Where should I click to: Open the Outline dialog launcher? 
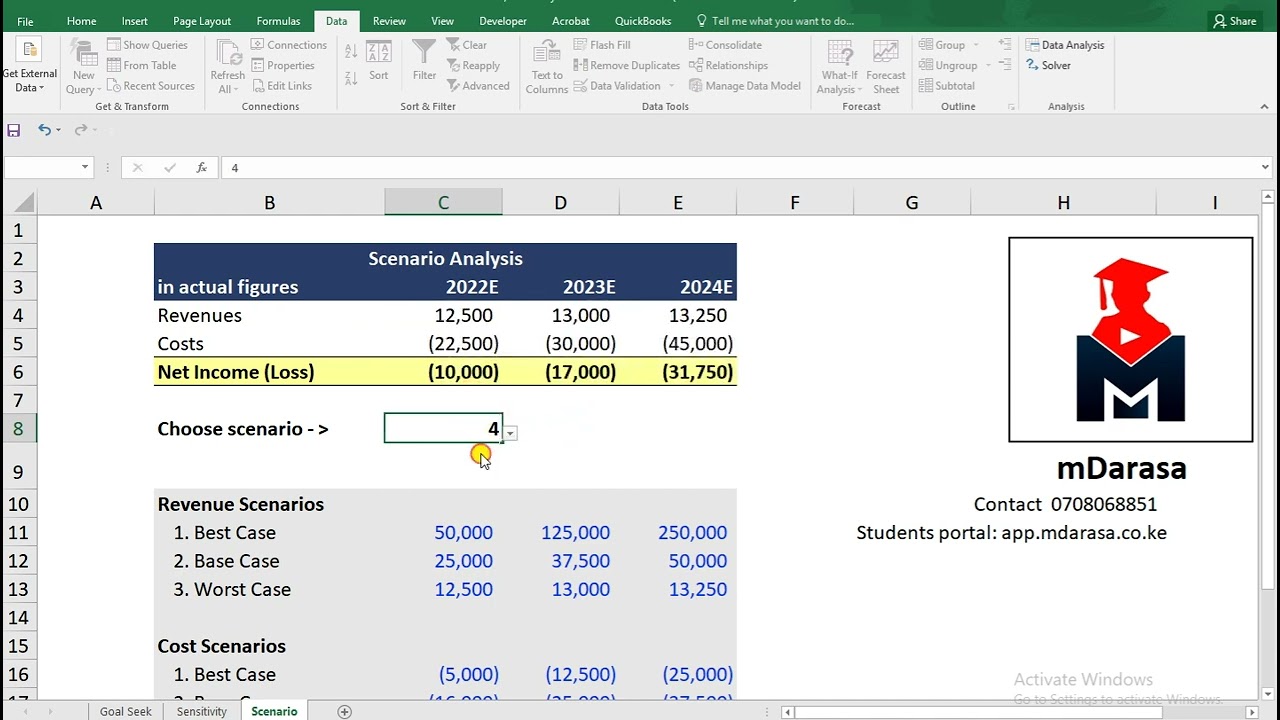click(1011, 106)
